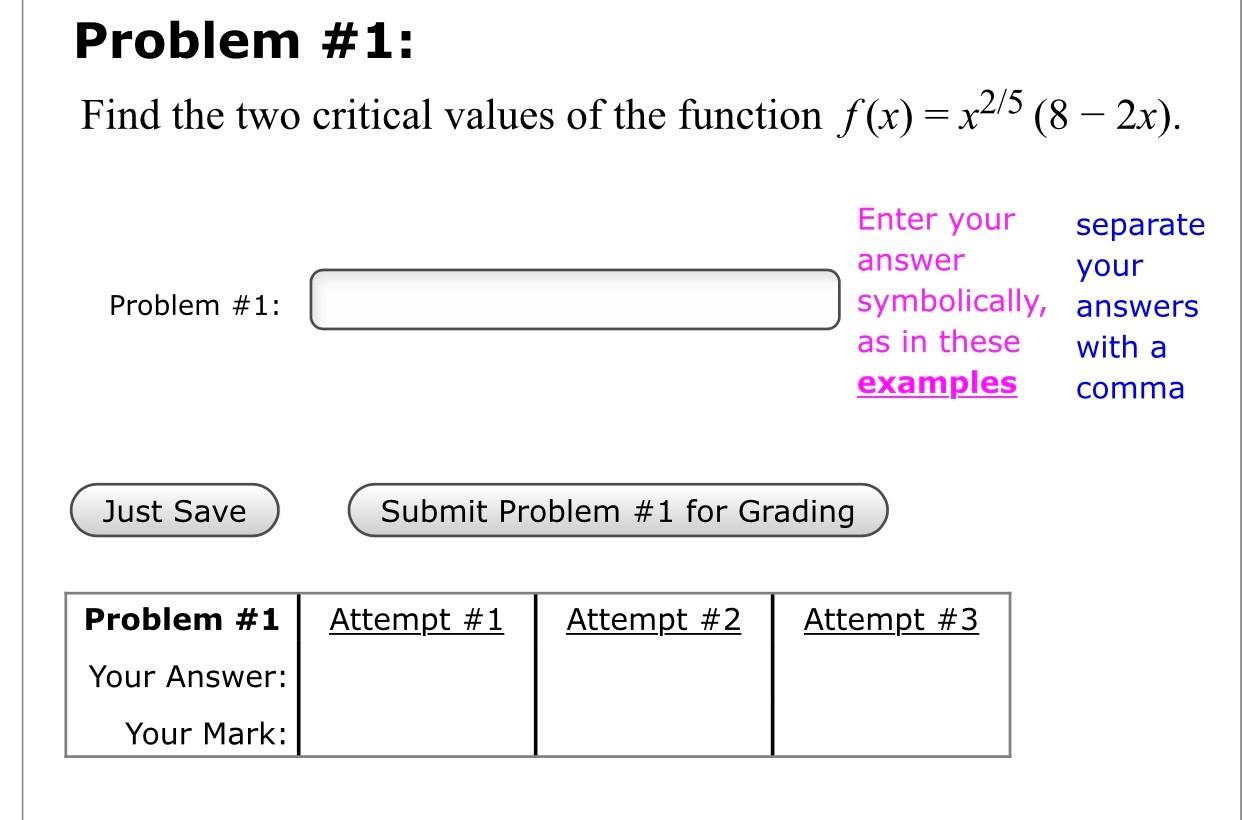Open the examples link
This screenshot has width=1242, height=820.
coord(935,382)
